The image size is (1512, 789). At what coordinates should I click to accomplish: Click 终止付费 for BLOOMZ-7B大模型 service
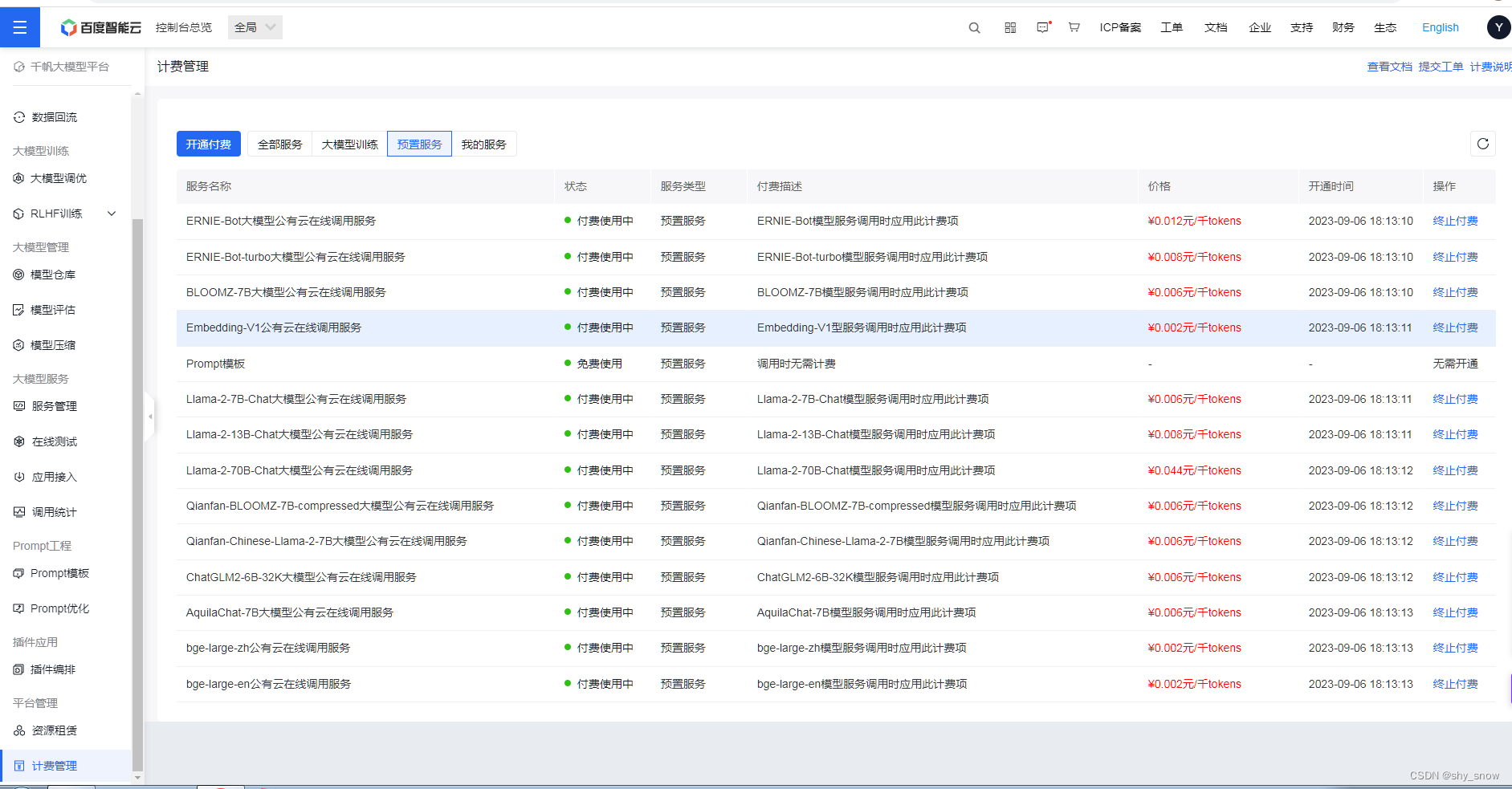point(1456,292)
